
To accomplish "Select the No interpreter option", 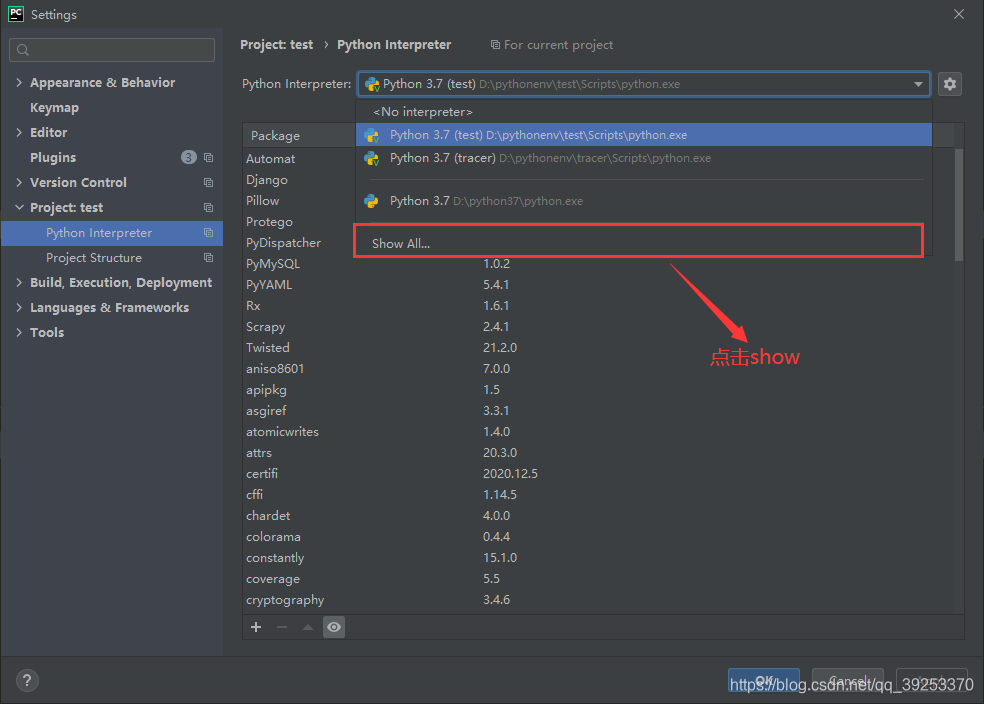I will point(644,112).
